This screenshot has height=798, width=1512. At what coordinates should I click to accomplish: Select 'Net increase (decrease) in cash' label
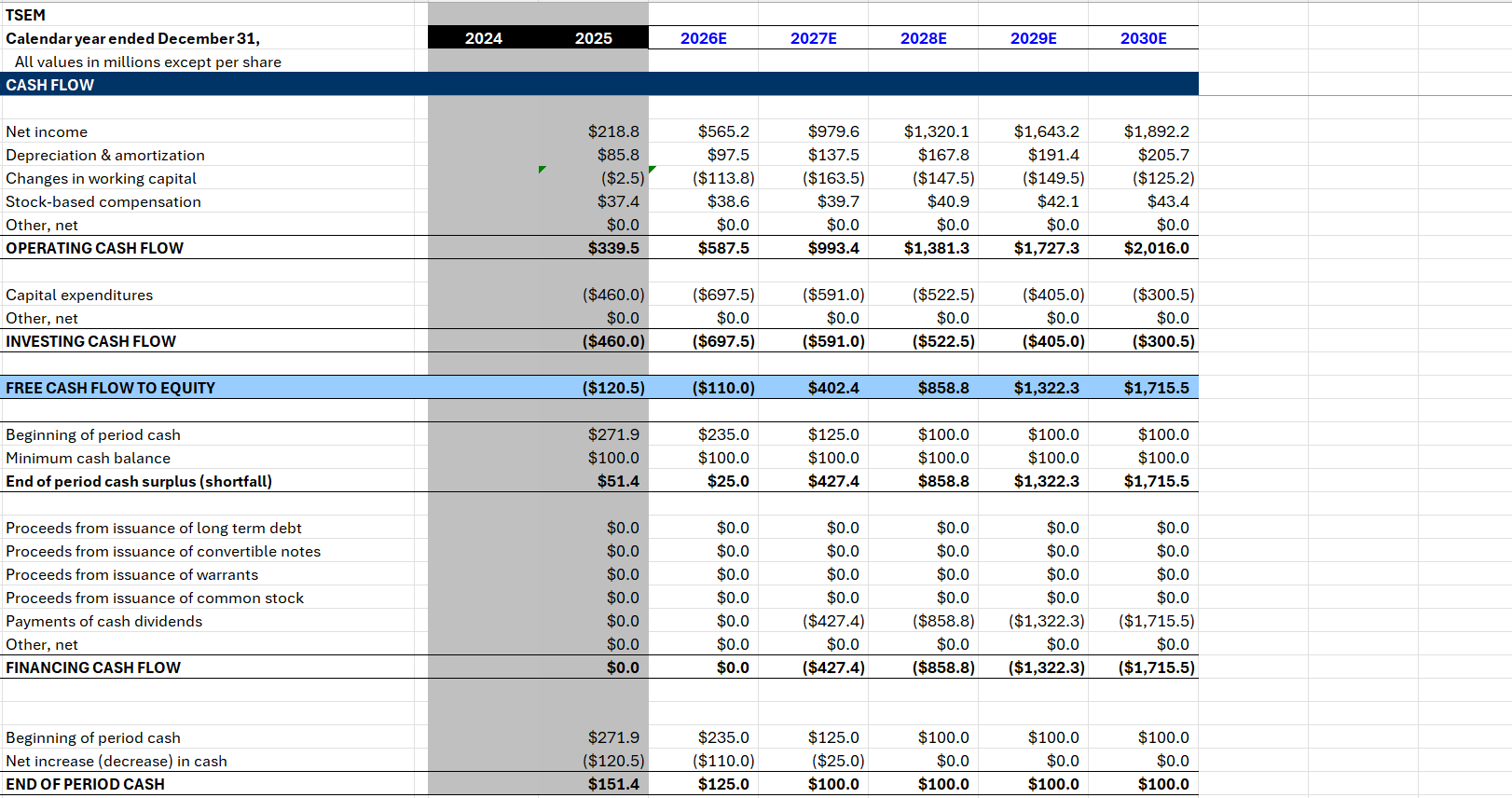(x=117, y=761)
